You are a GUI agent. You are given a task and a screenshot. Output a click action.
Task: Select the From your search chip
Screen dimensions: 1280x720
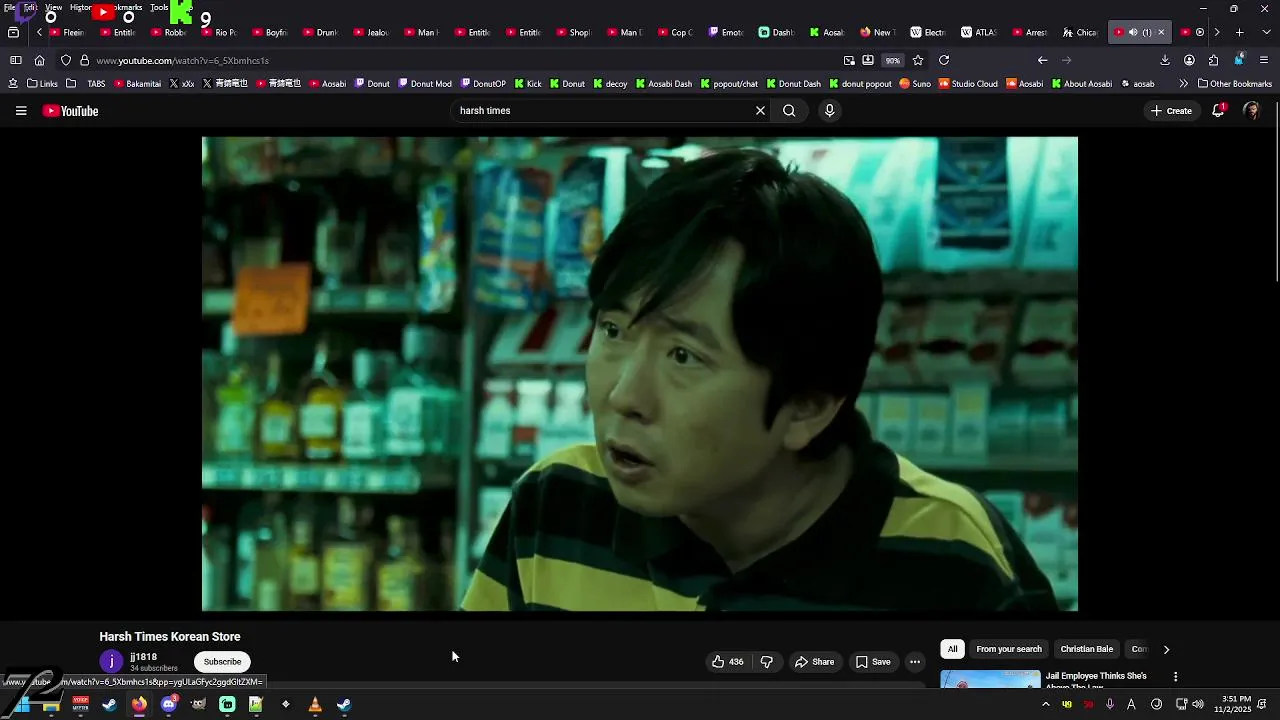(x=1009, y=649)
